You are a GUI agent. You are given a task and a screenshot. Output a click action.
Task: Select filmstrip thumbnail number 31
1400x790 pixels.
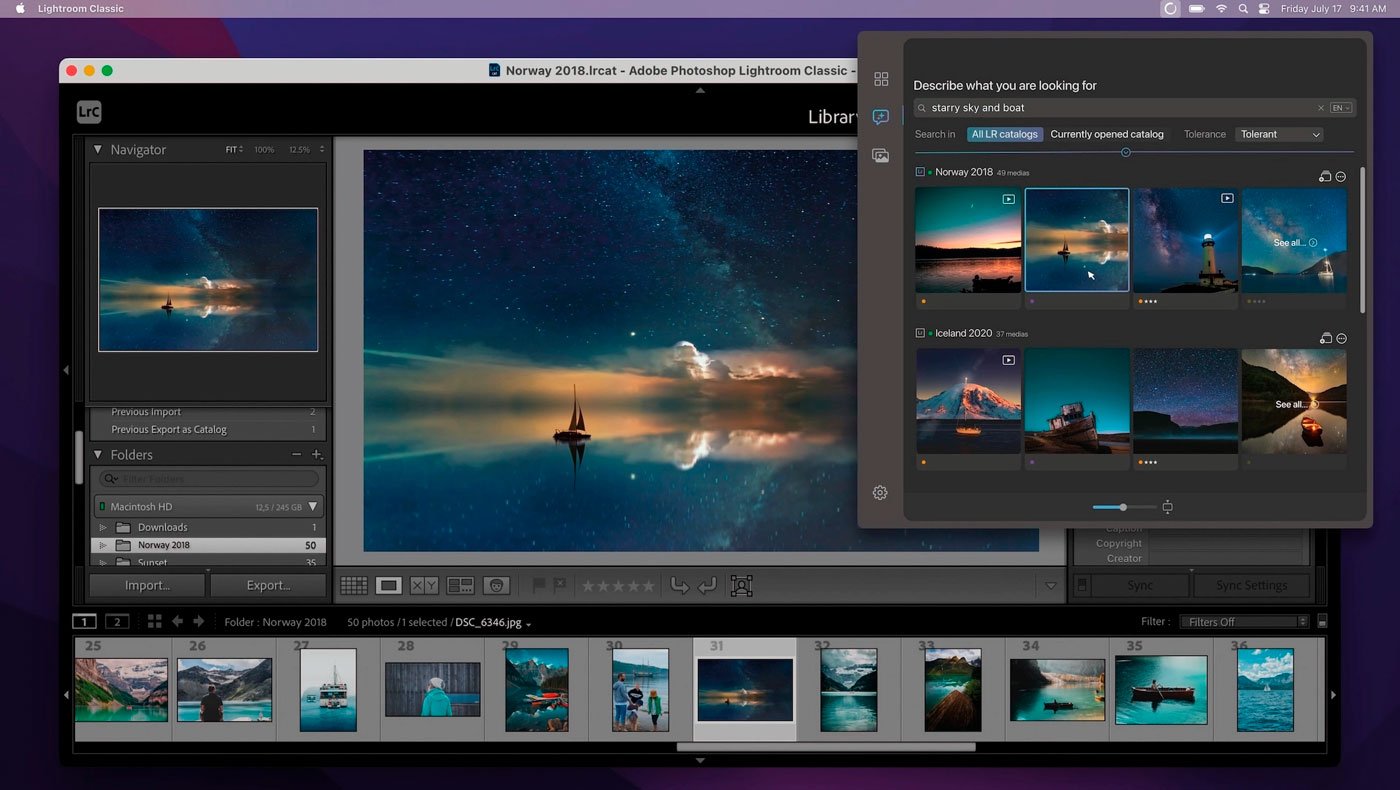[745, 689]
